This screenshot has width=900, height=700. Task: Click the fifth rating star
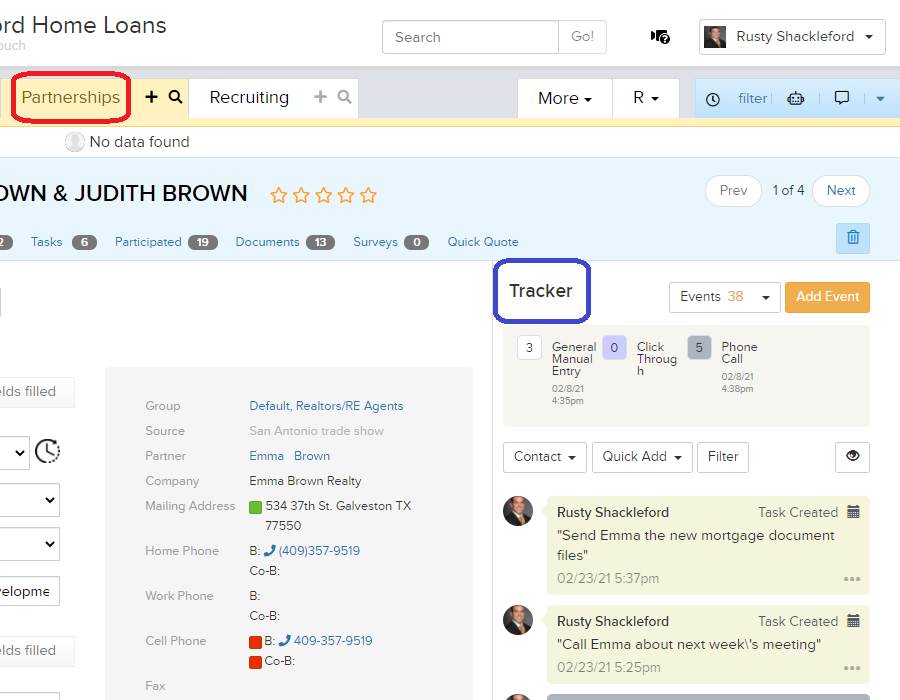(368, 196)
